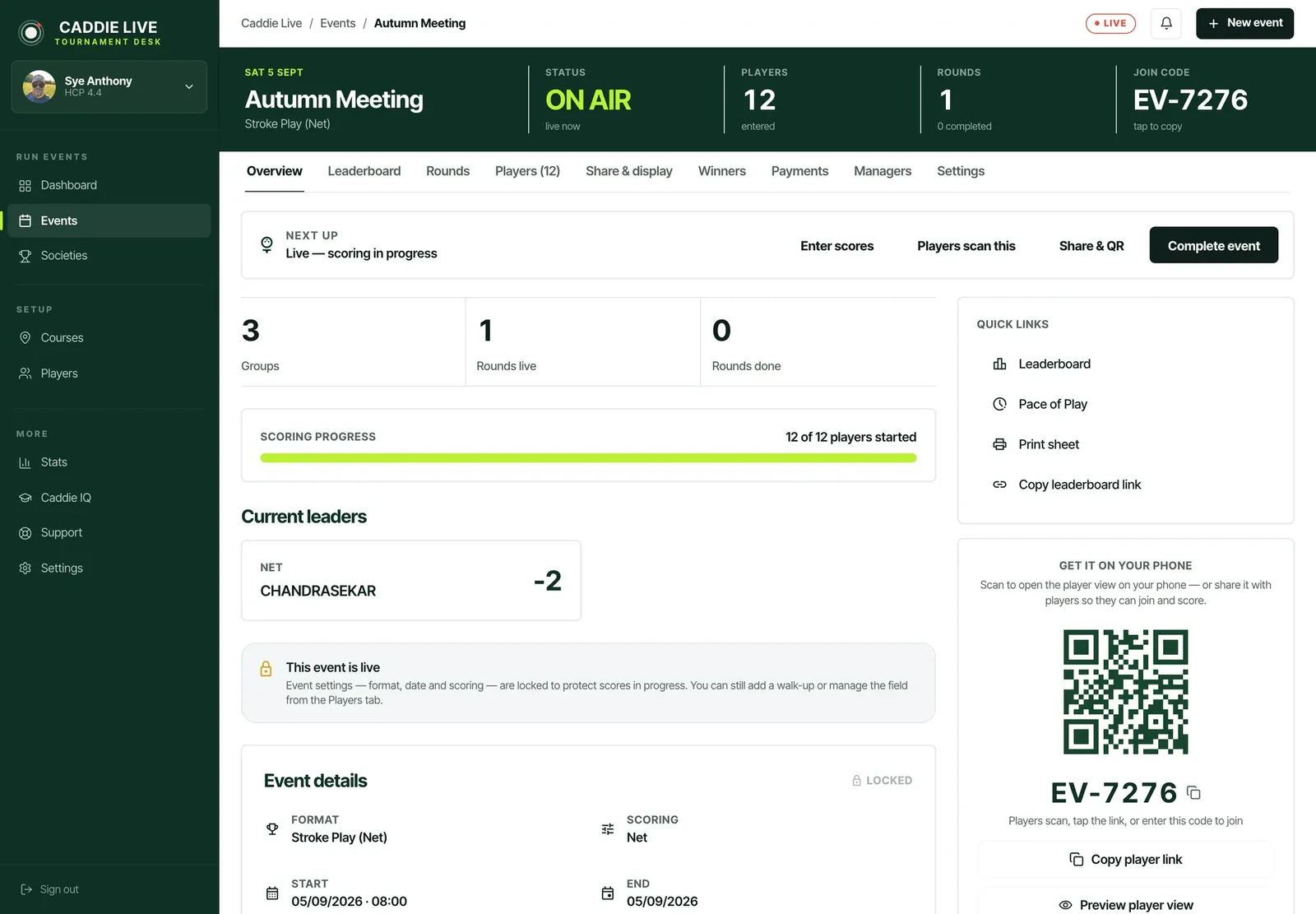
Task: Open Share & QR
Action: pos(1091,246)
